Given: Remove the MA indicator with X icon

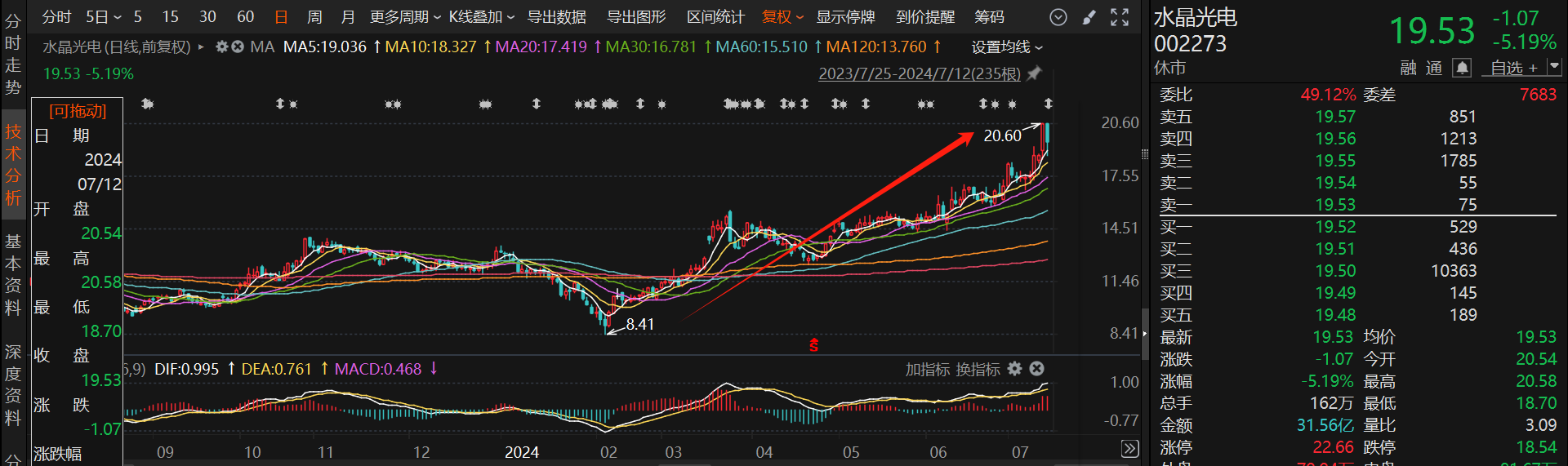Looking at the screenshot, I should click(238, 47).
